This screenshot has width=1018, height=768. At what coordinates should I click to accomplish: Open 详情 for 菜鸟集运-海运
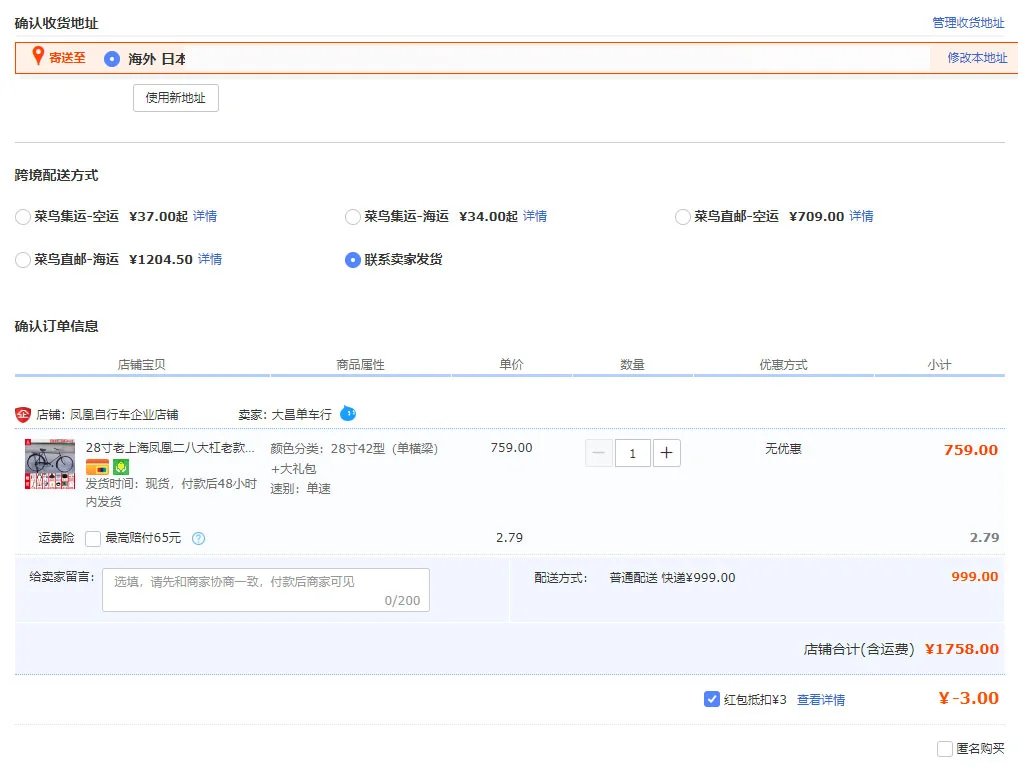pos(535,216)
